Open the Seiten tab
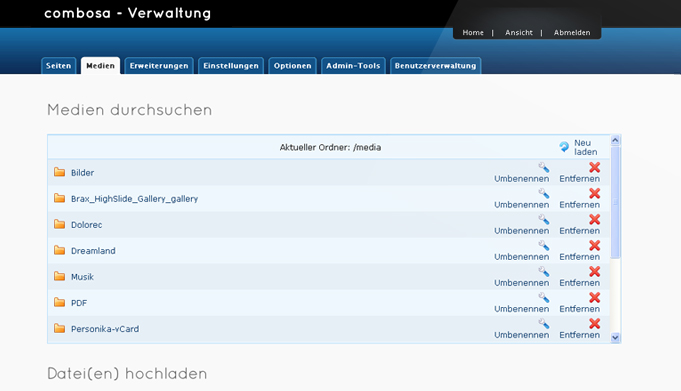This screenshot has height=391, width=681. coord(59,66)
